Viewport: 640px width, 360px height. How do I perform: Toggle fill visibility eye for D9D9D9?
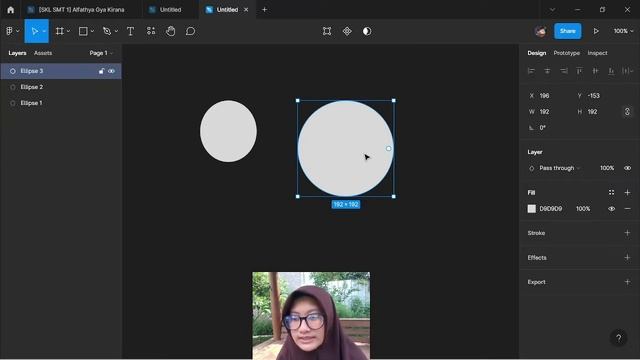click(x=611, y=209)
